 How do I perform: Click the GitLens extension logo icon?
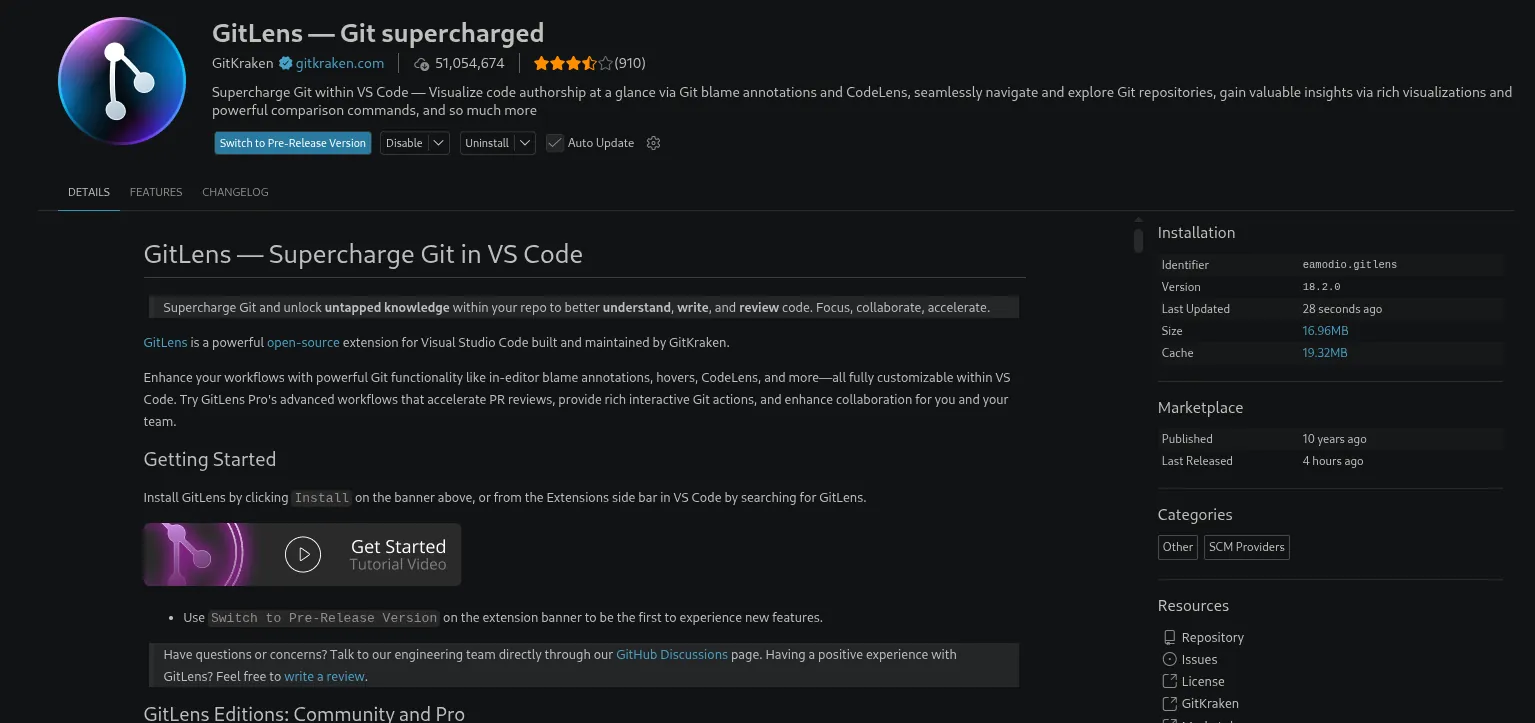tap(122, 81)
